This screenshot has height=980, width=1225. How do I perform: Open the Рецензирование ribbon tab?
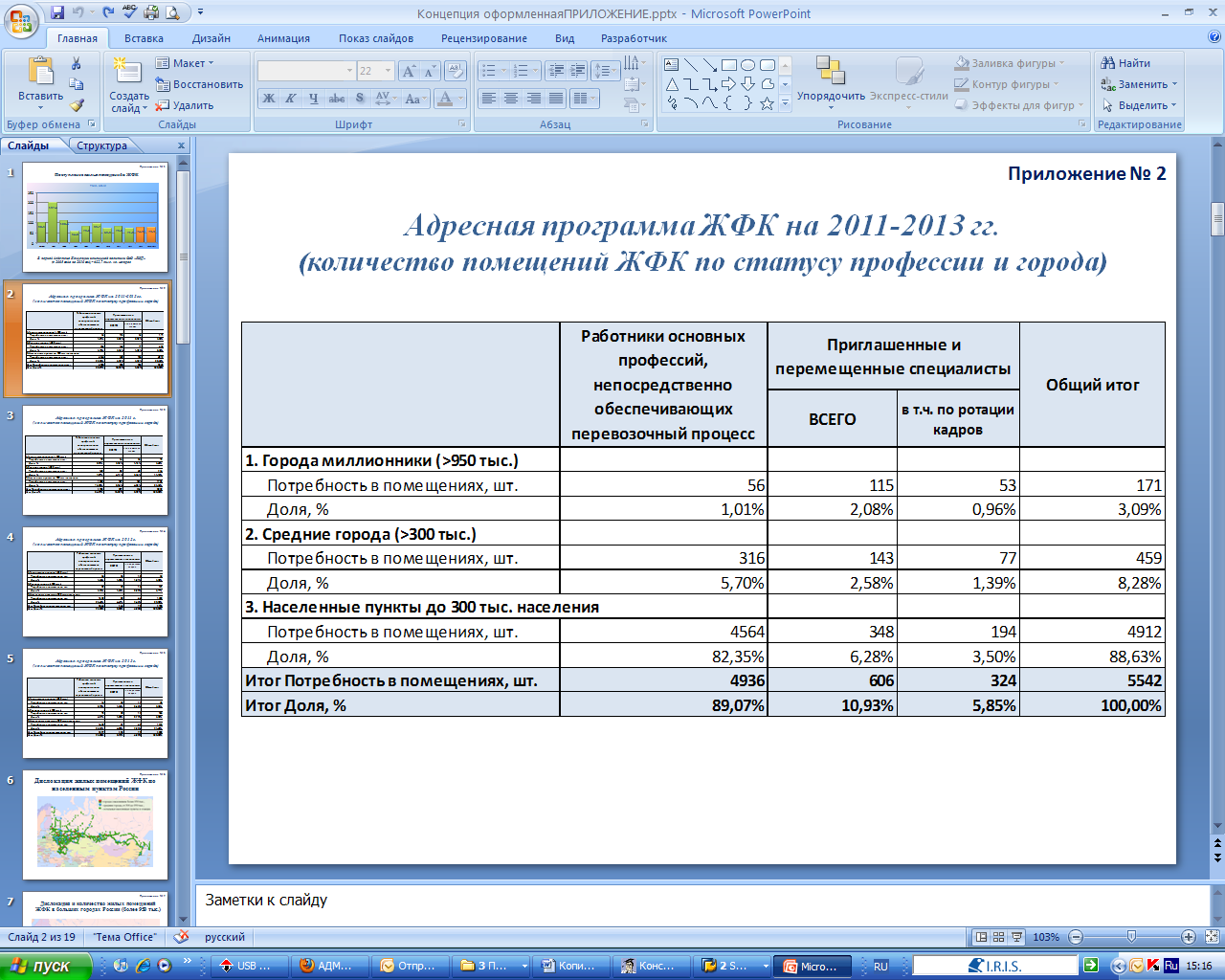coord(484,38)
